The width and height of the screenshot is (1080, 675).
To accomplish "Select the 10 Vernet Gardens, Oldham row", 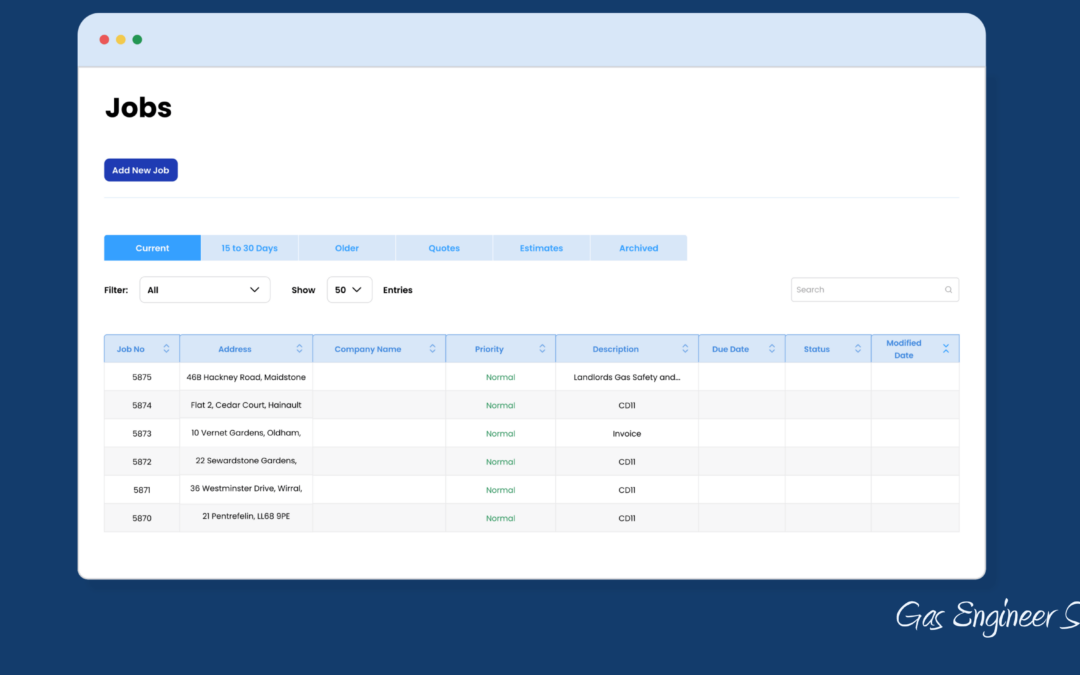I will [246, 433].
